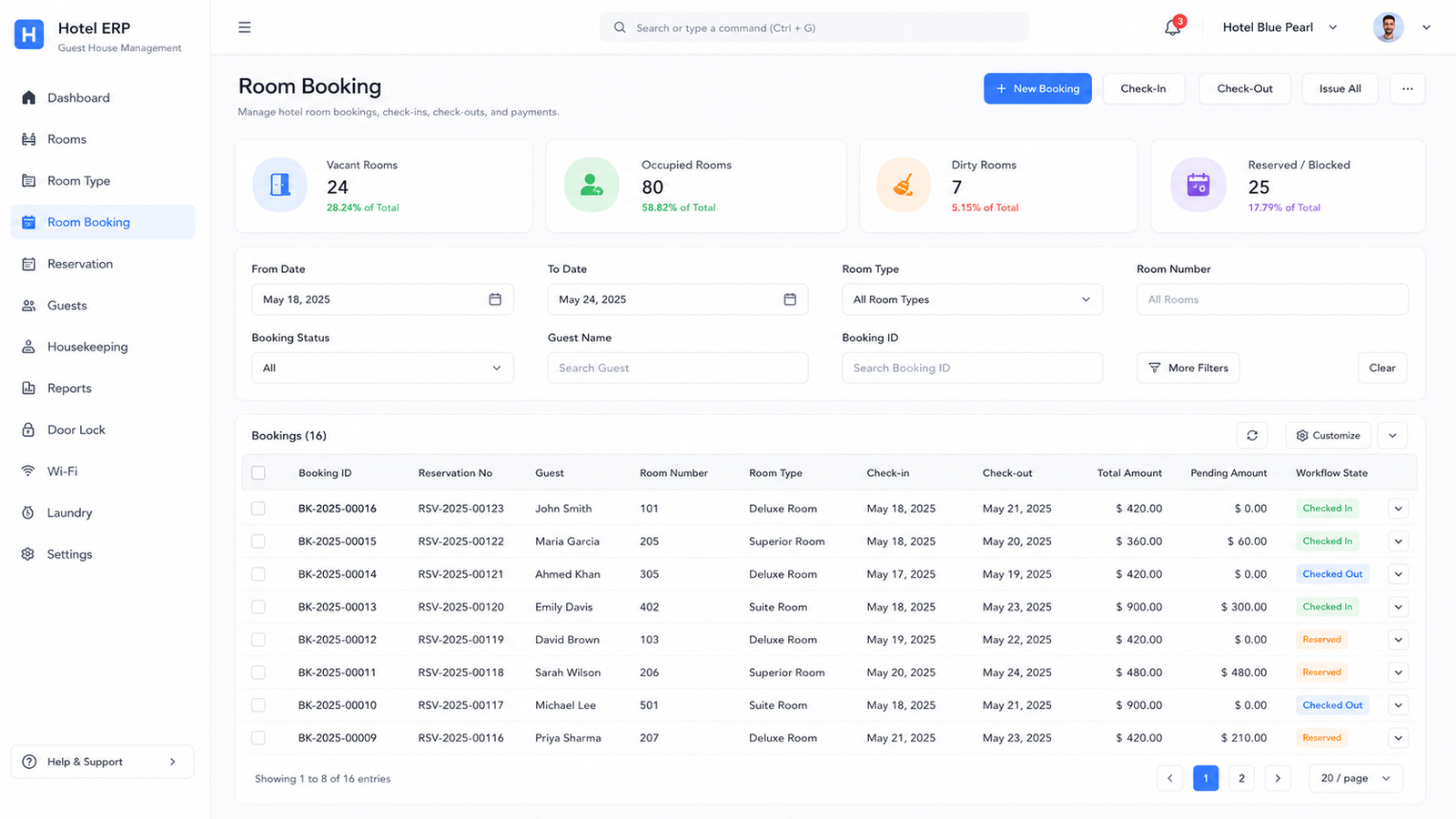
Task: Tick the Emily Davis booking checkbox
Action: [x=258, y=607]
